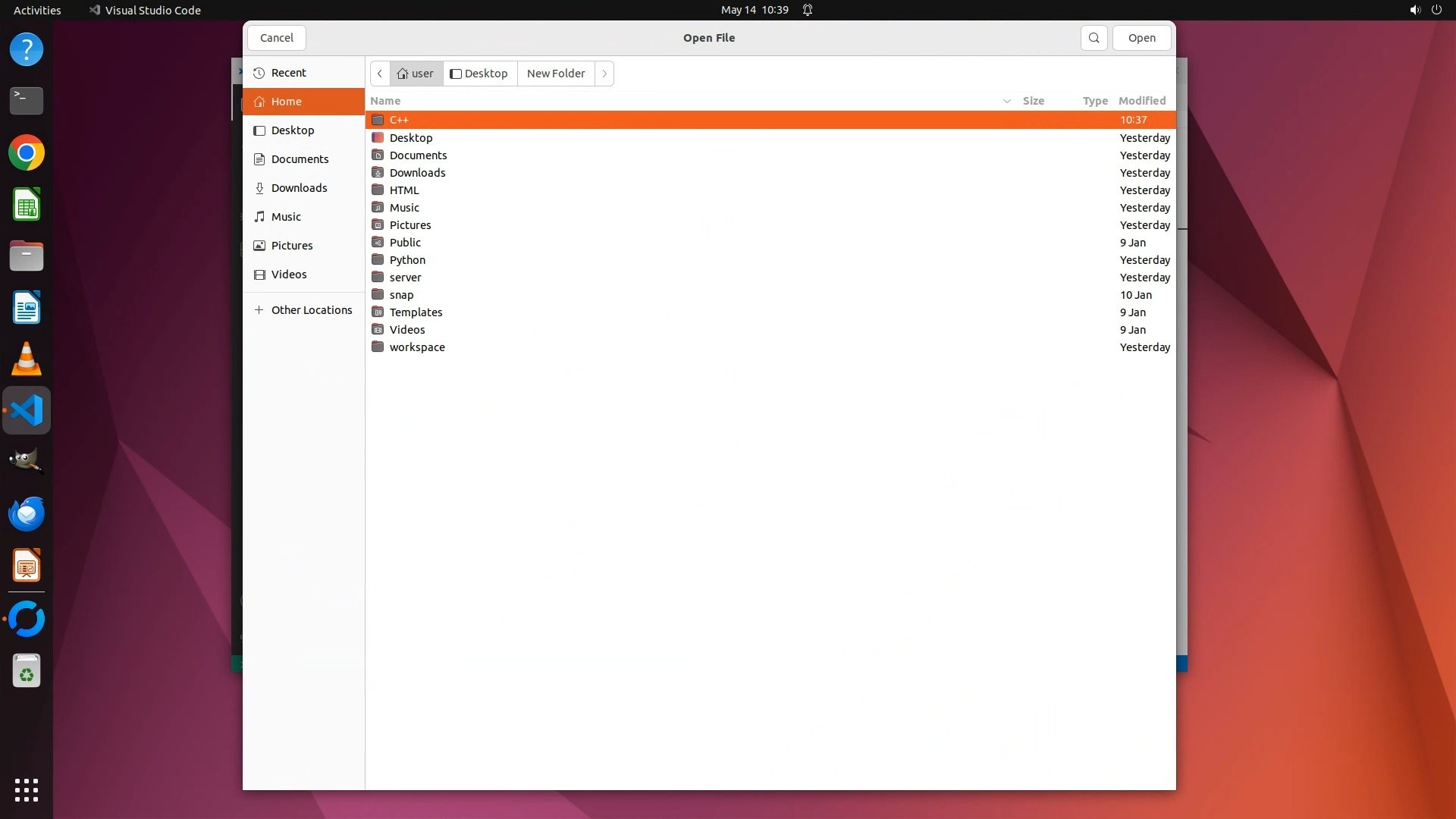
Task: Click the forward chevron after New Folder
Action: pyautogui.click(x=604, y=74)
